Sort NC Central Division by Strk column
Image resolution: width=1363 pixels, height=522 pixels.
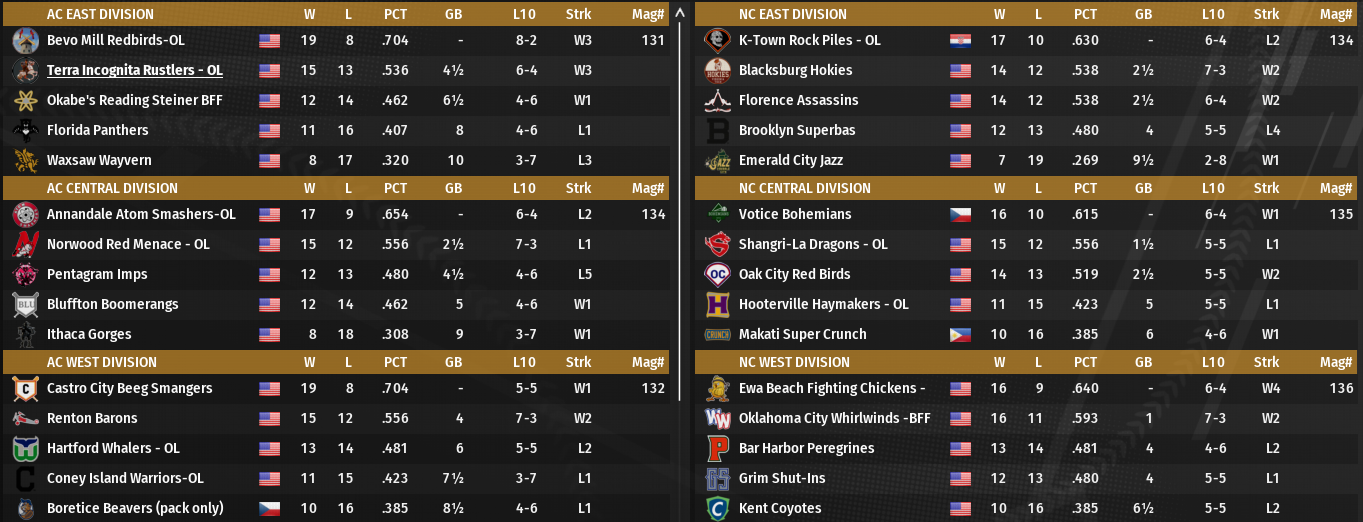point(1266,189)
